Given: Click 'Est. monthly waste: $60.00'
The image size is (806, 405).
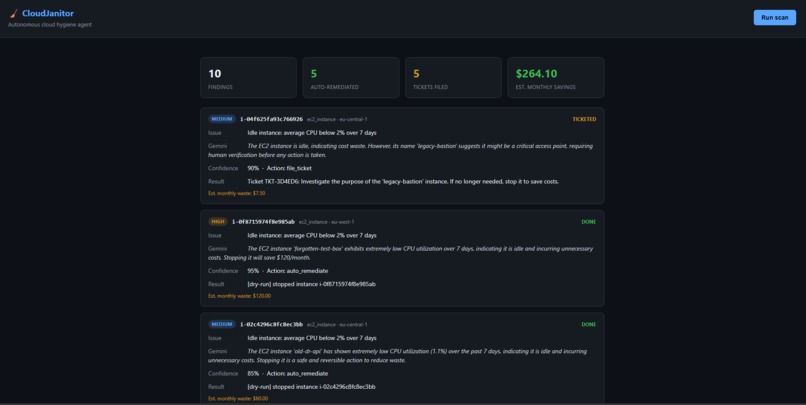Looking at the screenshot, I should click(238, 399).
